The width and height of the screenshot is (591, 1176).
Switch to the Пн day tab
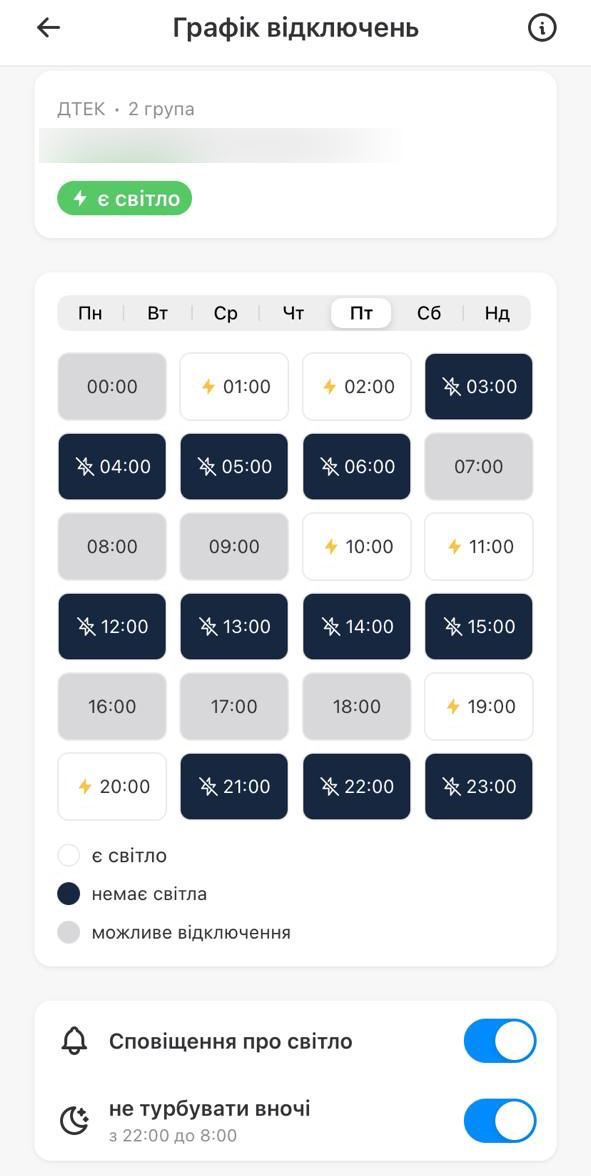click(x=90, y=314)
